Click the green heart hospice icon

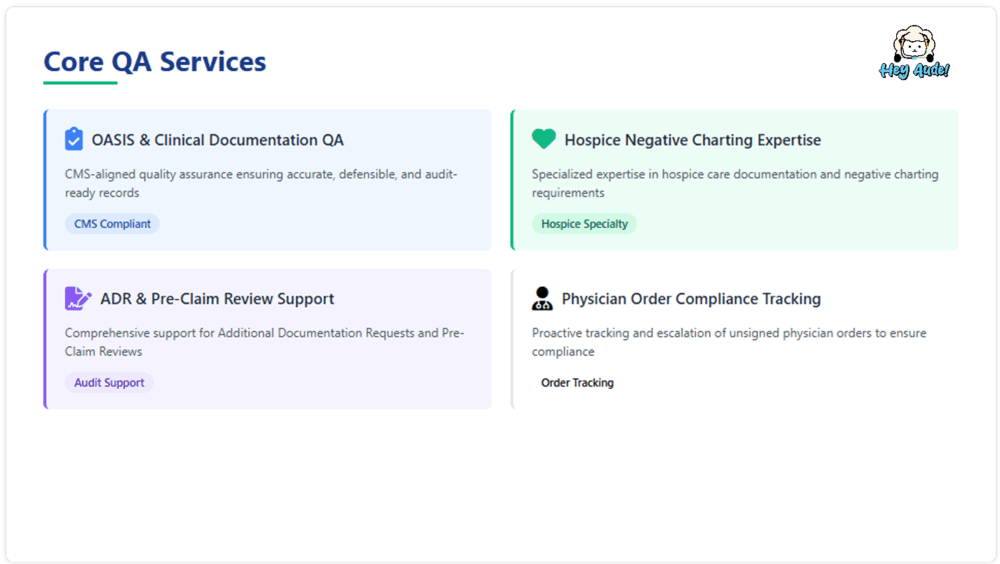coord(543,139)
